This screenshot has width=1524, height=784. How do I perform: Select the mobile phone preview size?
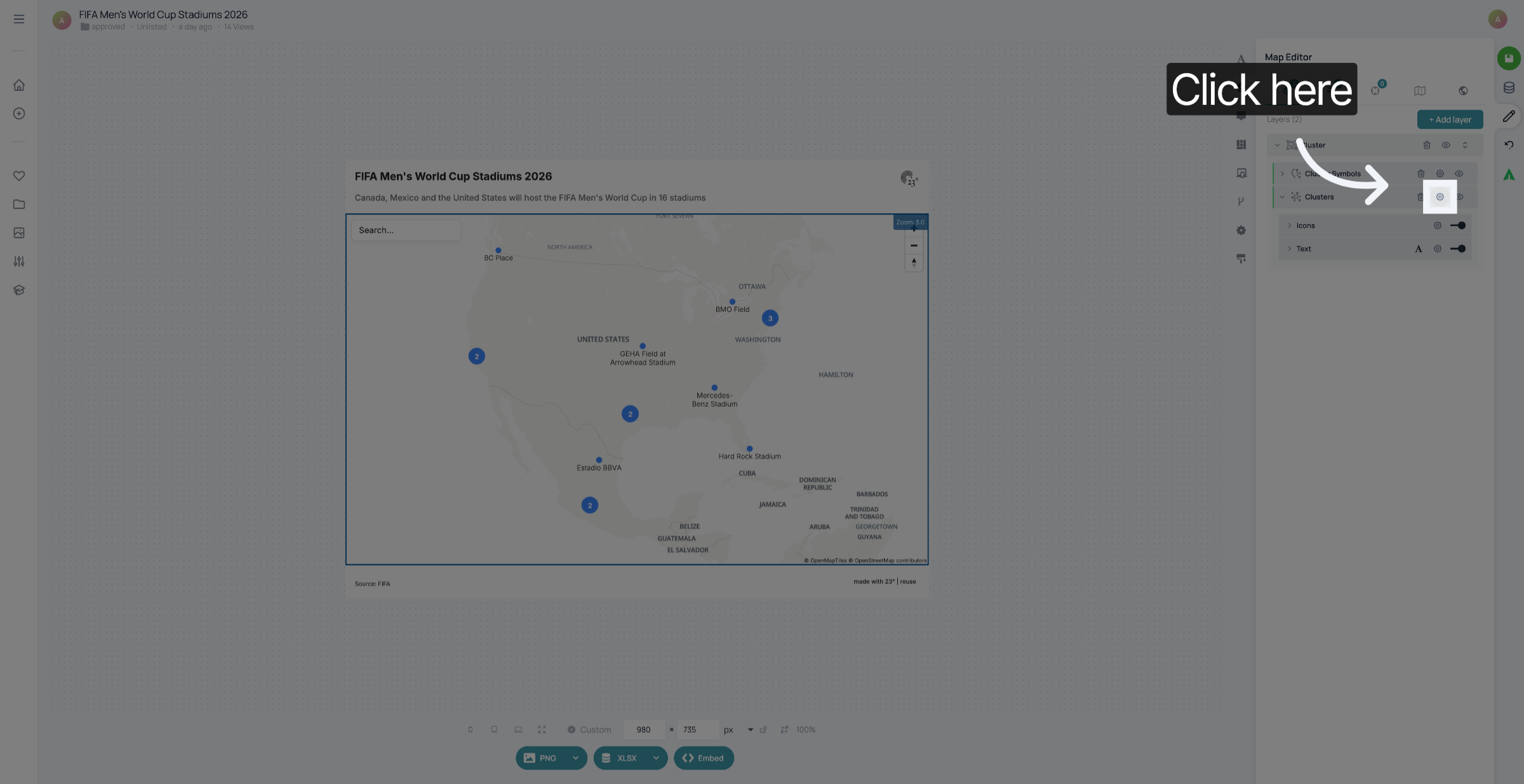click(x=471, y=730)
